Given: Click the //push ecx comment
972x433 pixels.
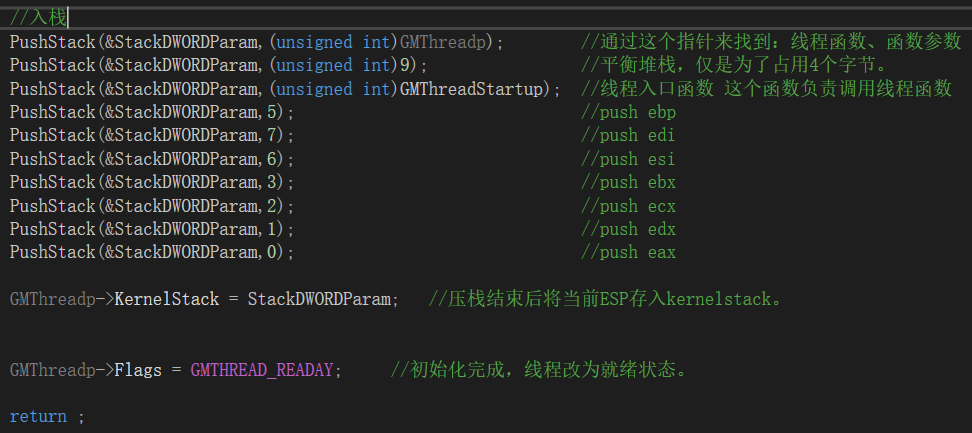Looking at the screenshot, I should (x=628, y=206).
